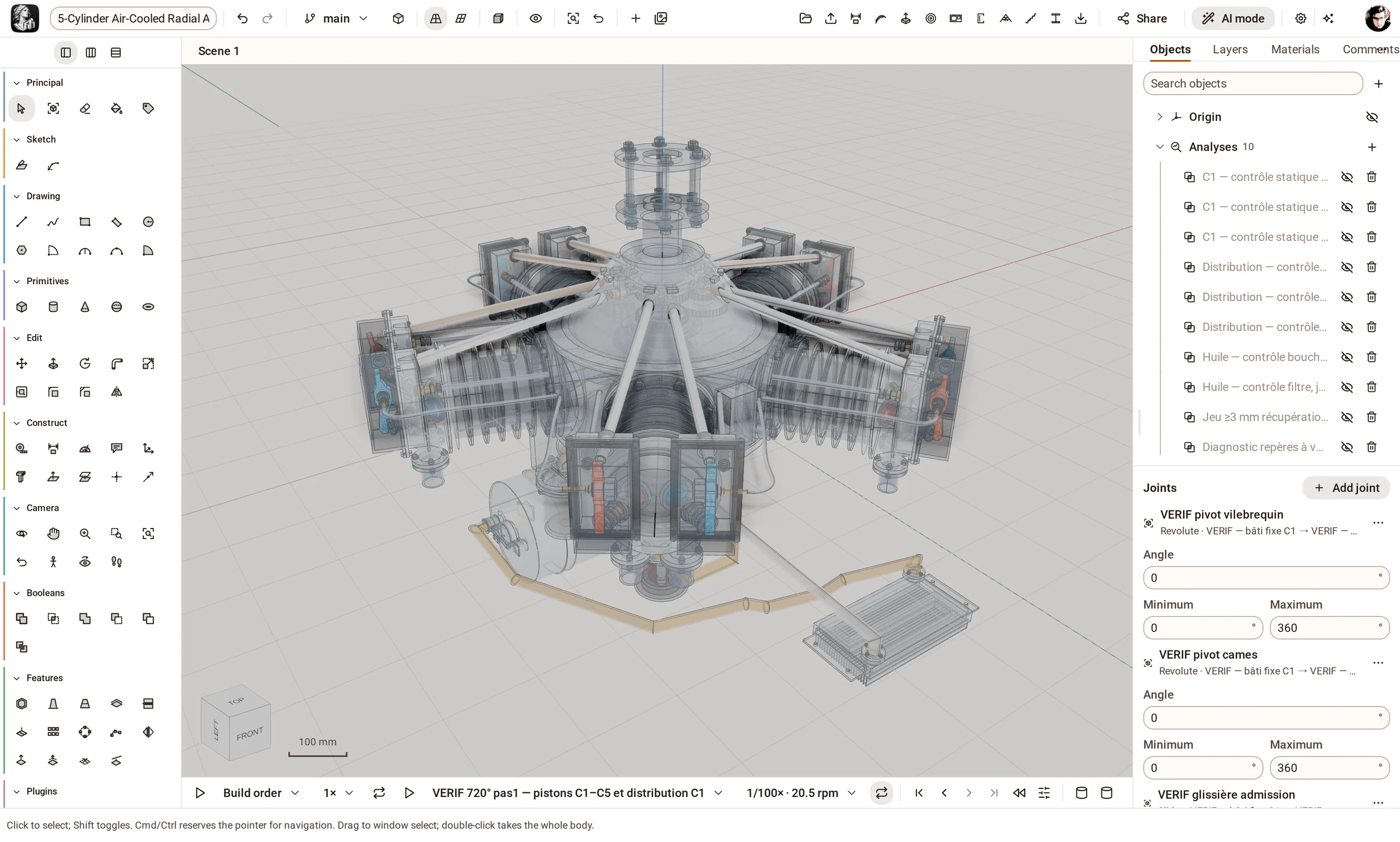This screenshot has height=842, width=1400.
Task: Select the Box primitive tool
Action: [22, 307]
